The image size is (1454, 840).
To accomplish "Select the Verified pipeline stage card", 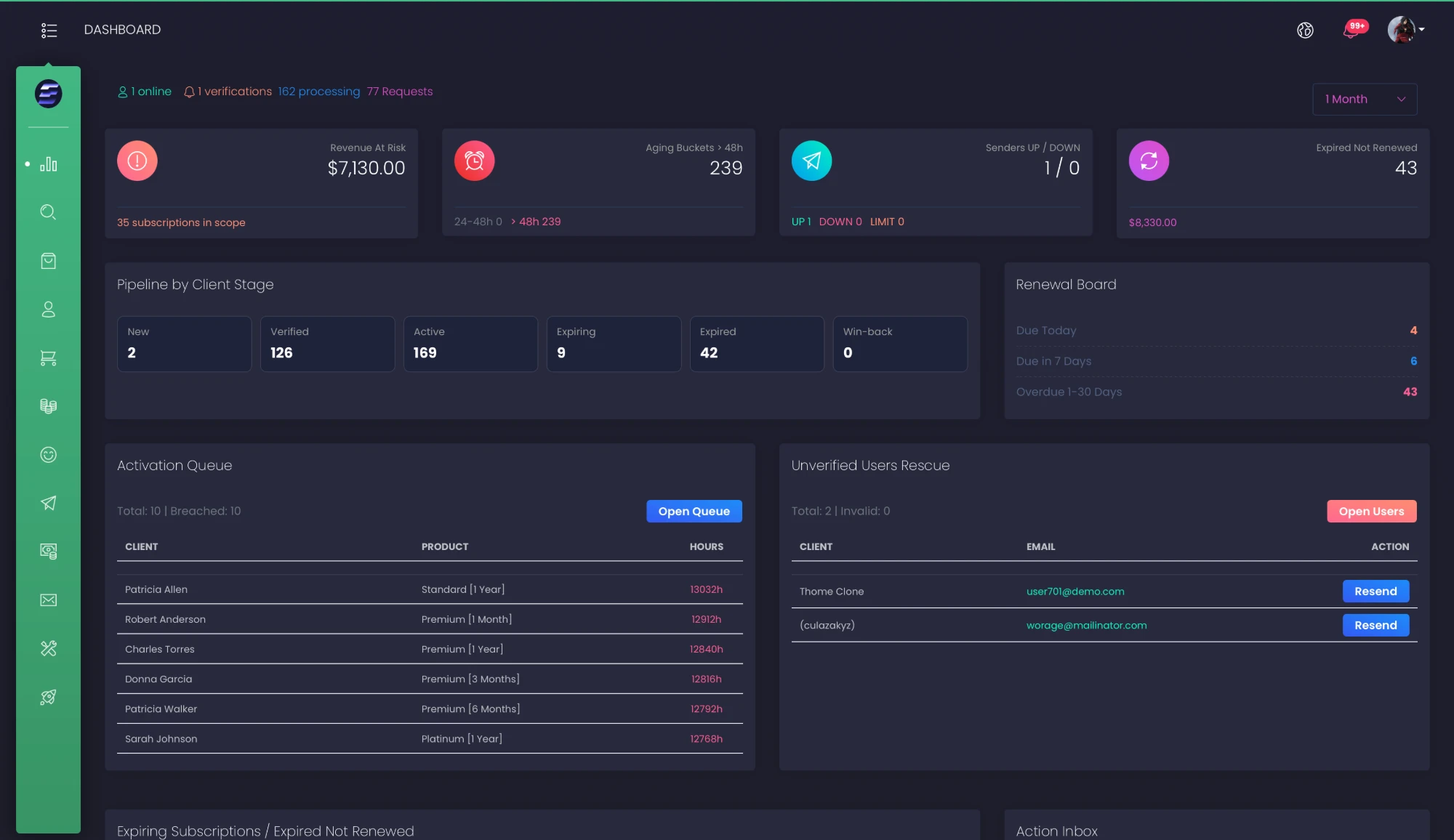I will pyautogui.click(x=328, y=344).
